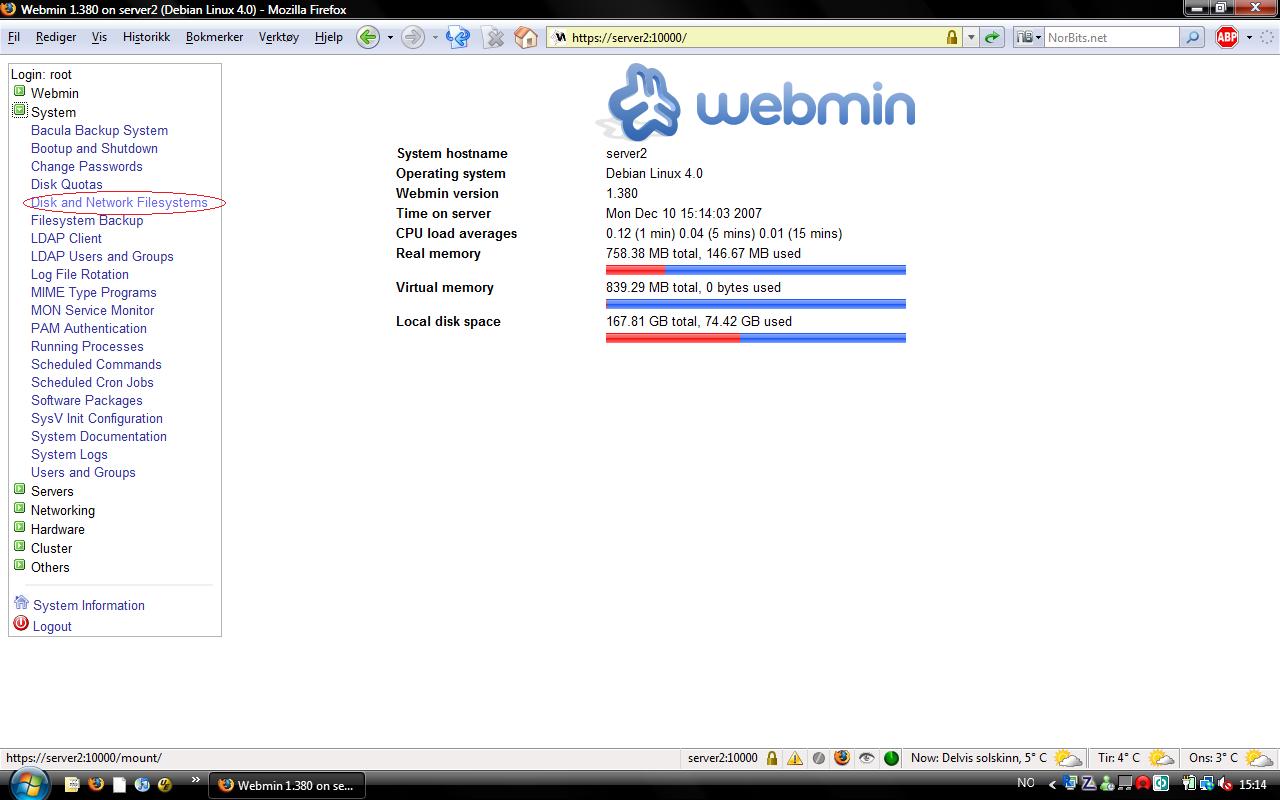Click the search magnifier button
Image resolution: width=1280 pixels, height=800 pixels.
[x=1192, y=37]
